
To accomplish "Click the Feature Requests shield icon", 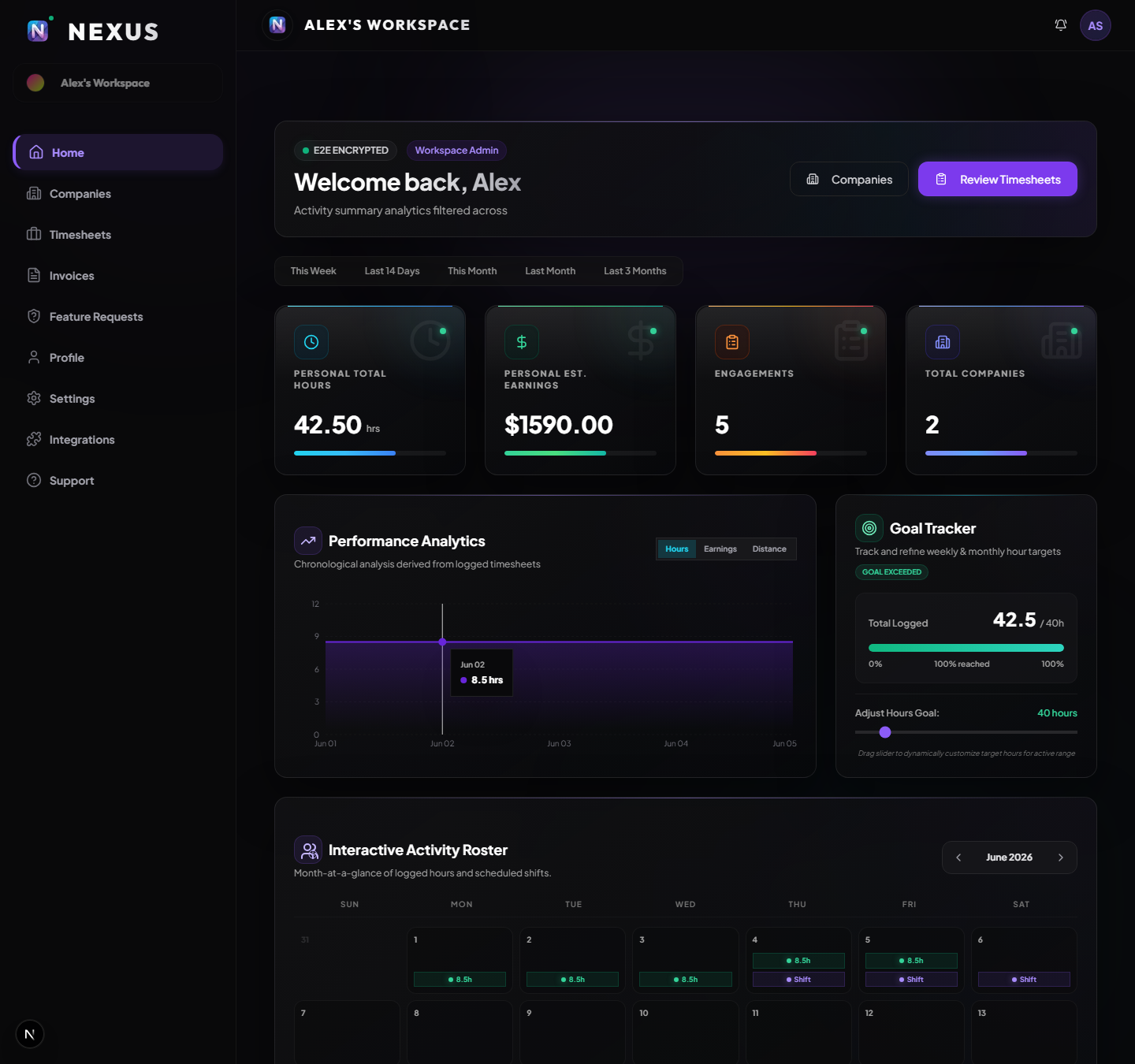I will 34,316.
